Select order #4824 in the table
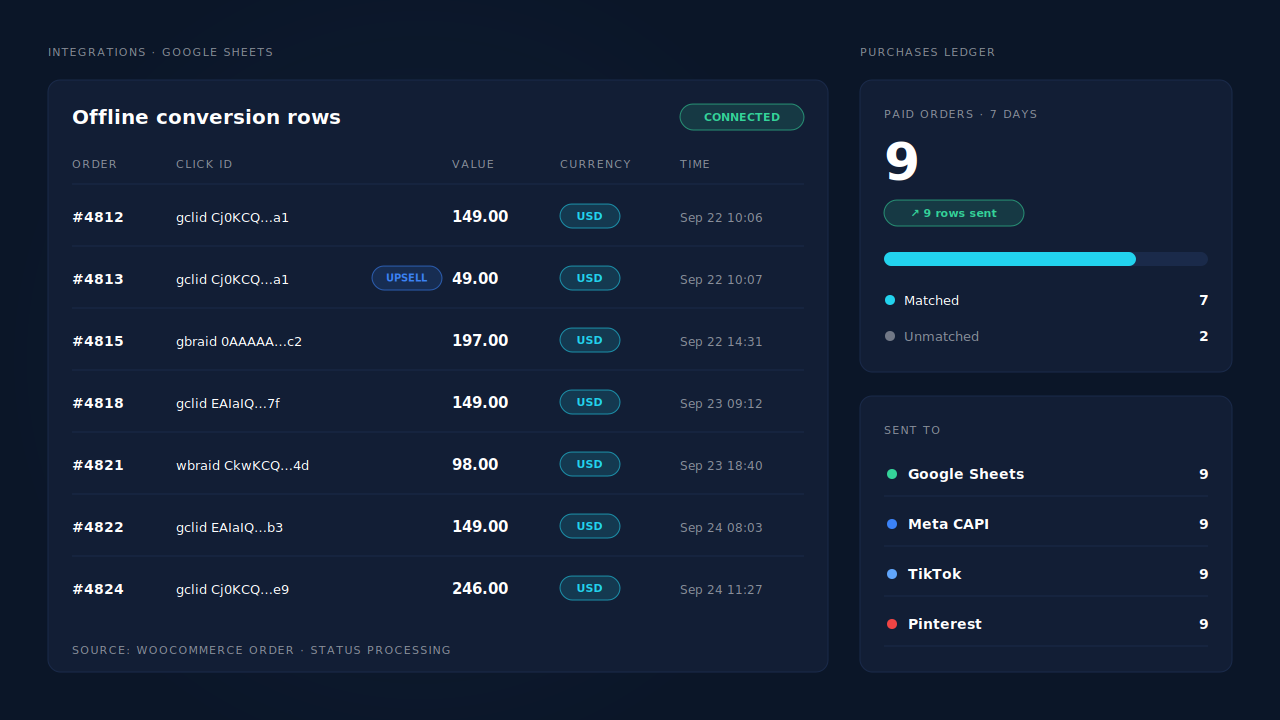 438,589
